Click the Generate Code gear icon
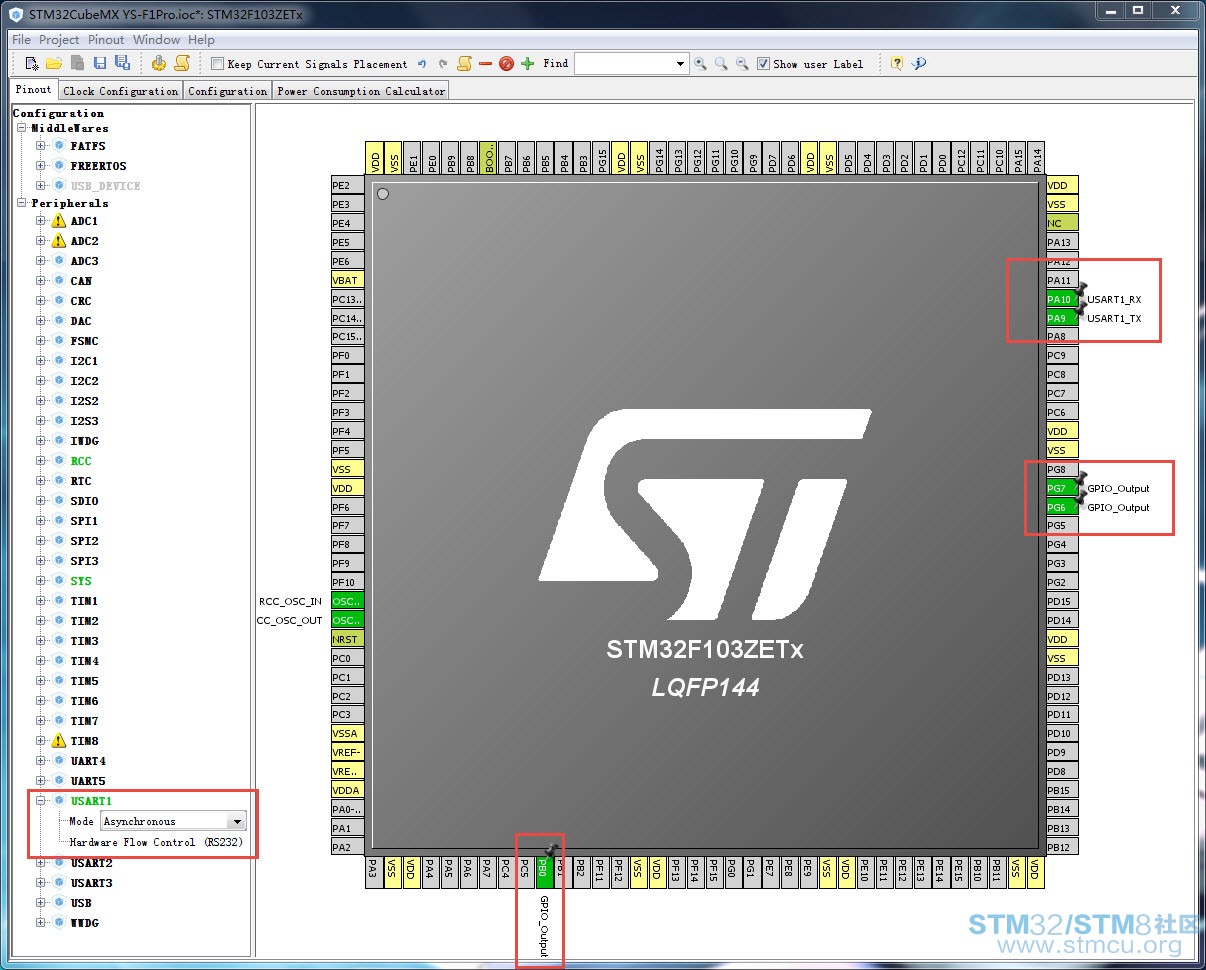The image size is (1206, 970). click(159, 63)
